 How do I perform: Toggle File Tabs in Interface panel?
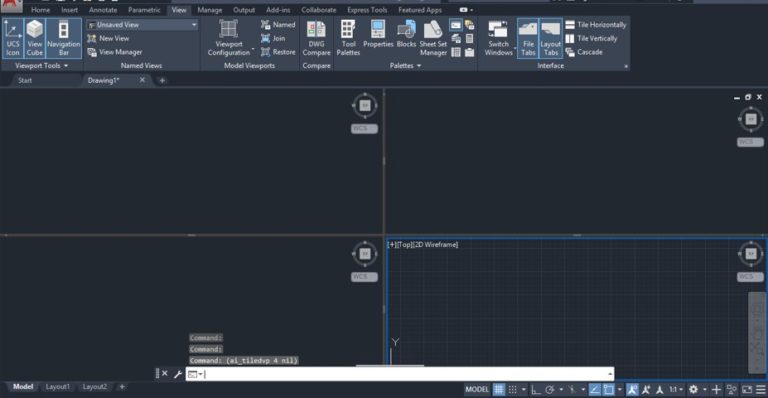click(x=528, y=38)
